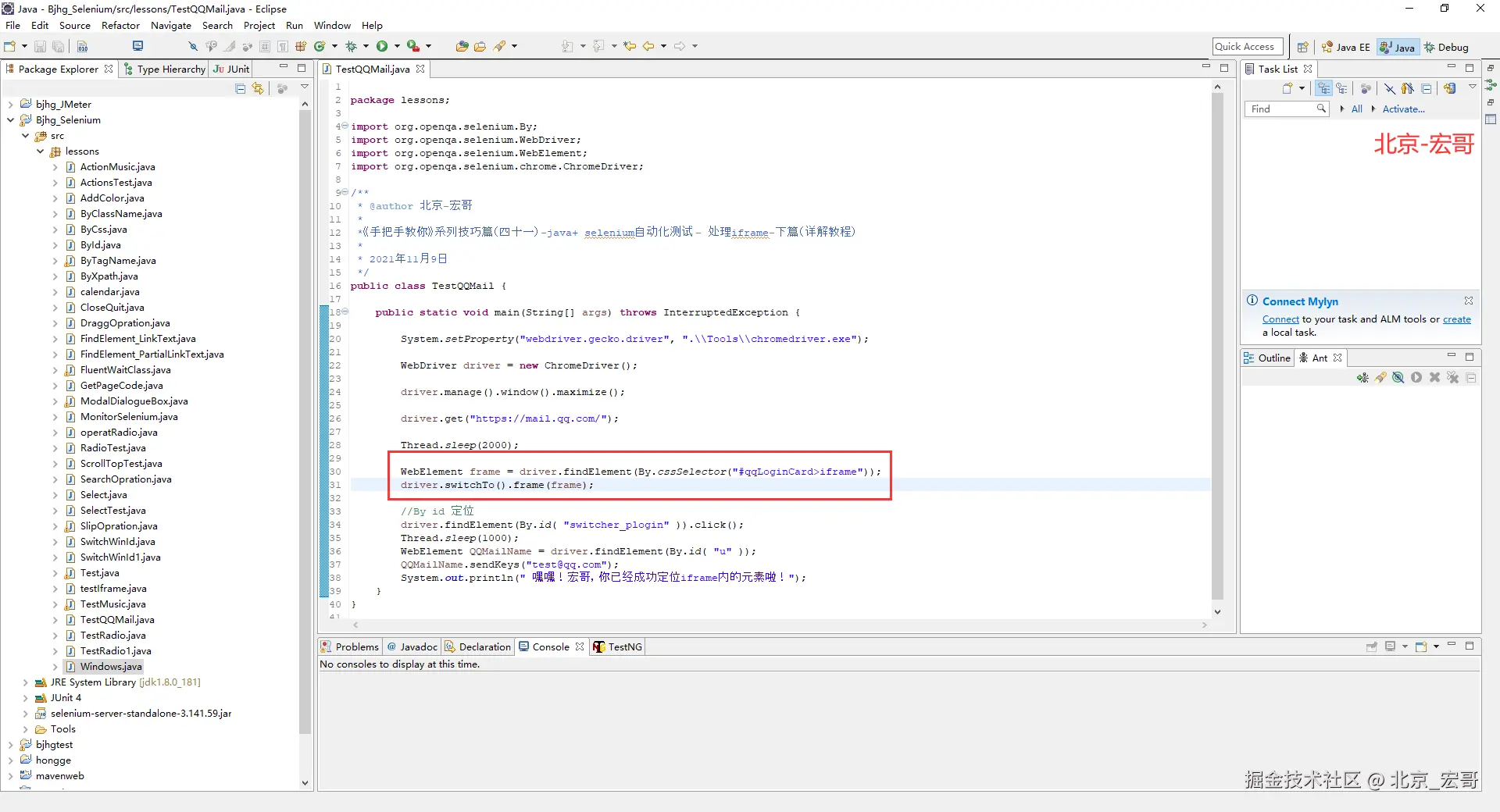This screenshot has width=1500, height=812.
Task: Click the New Java Package icon
Action: [301, 47]
